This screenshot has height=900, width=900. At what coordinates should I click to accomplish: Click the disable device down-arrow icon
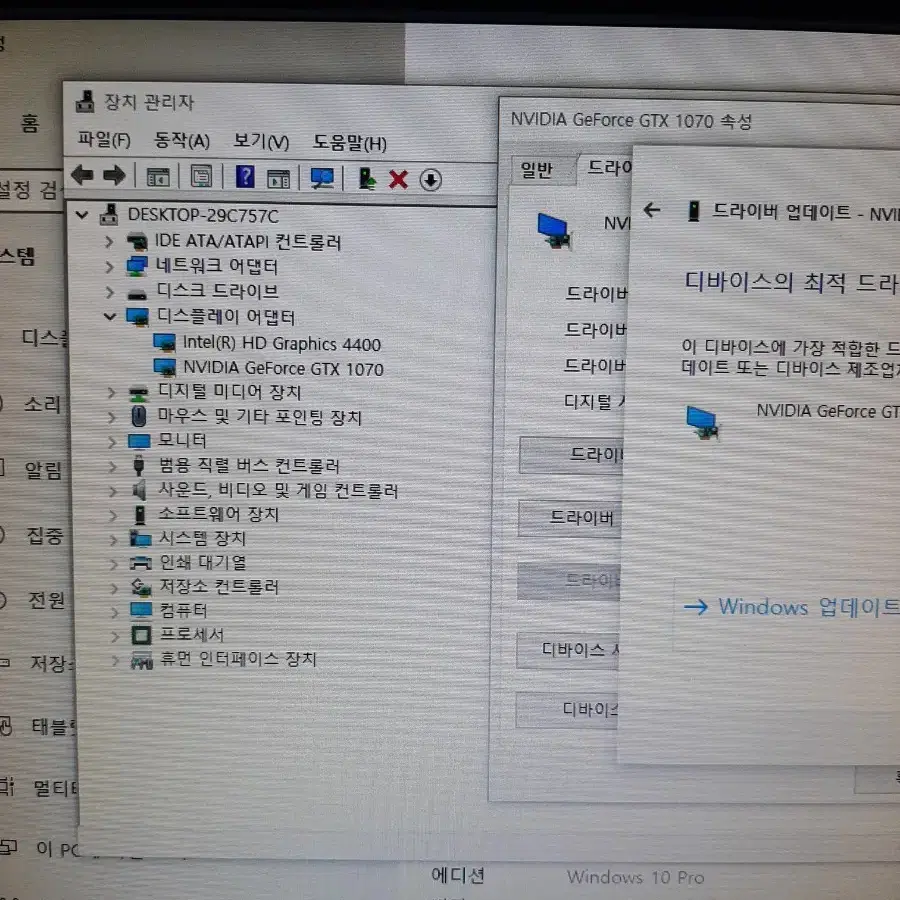pos(430,180)
